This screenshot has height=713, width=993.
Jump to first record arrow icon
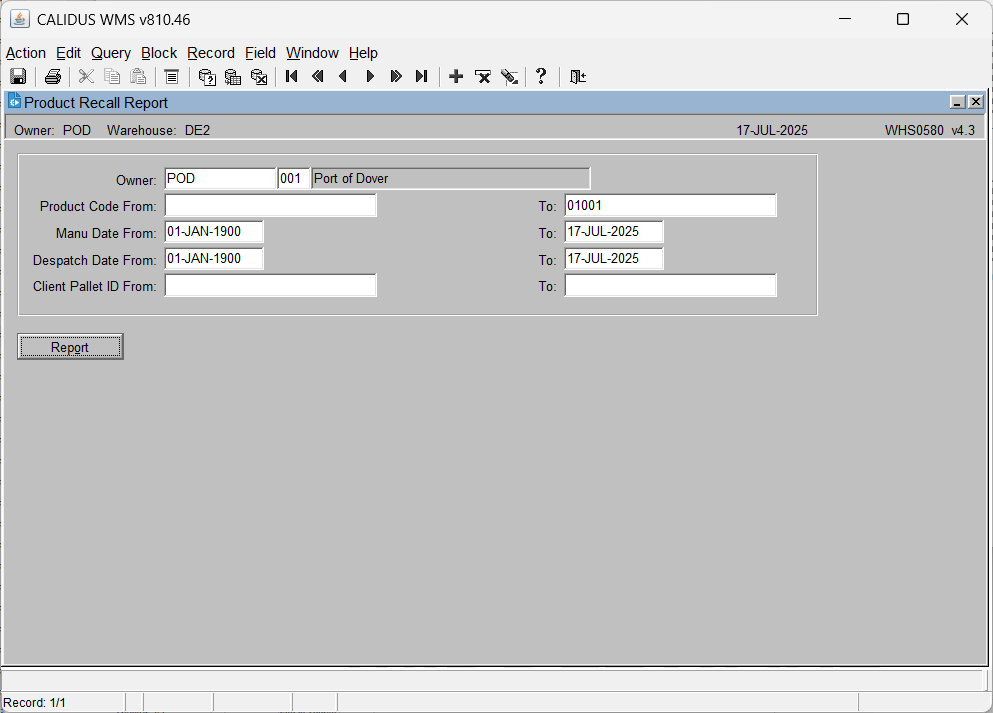pyautogui.click(x=291, y=77)
